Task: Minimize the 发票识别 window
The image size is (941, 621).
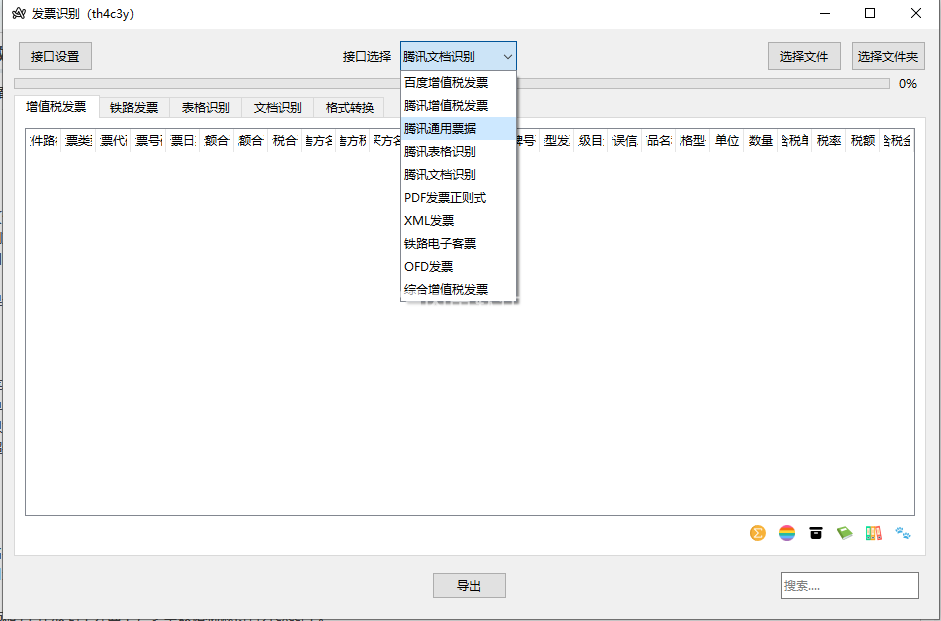Action: (x=825, y=13)
